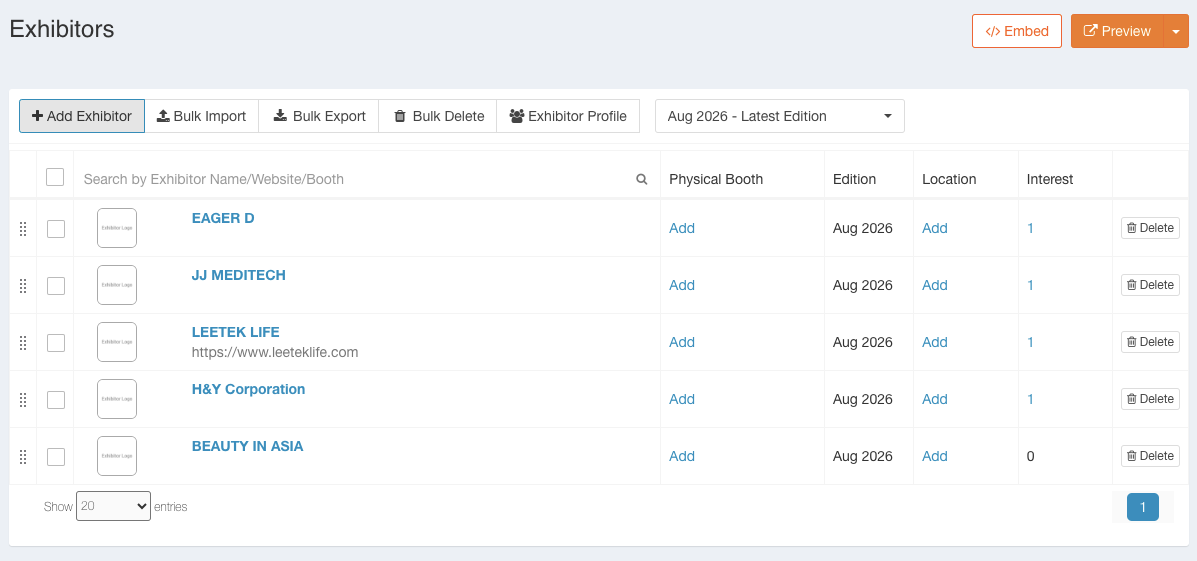The image size is (1197, 561).
Task: Open the Preview page
Action: [x=1117, y=31]
